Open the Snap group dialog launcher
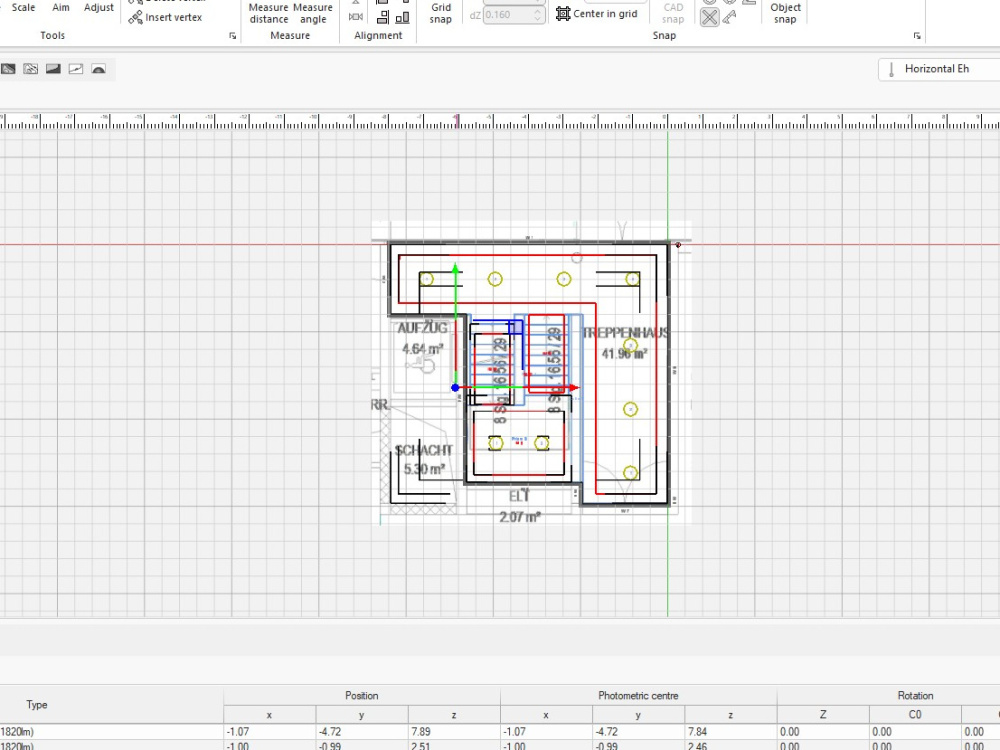1000x750 pixels. tap(916, 36)
